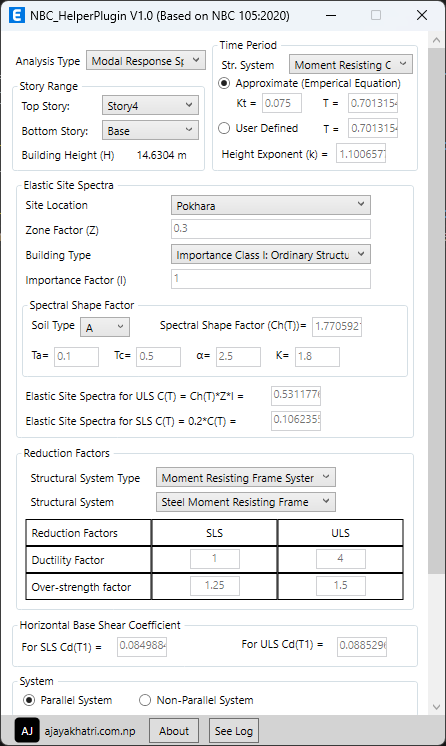Click the vertical scrollbar thumb
The width and height of the screenshot is (446, 746).
[x=436, y=312]
